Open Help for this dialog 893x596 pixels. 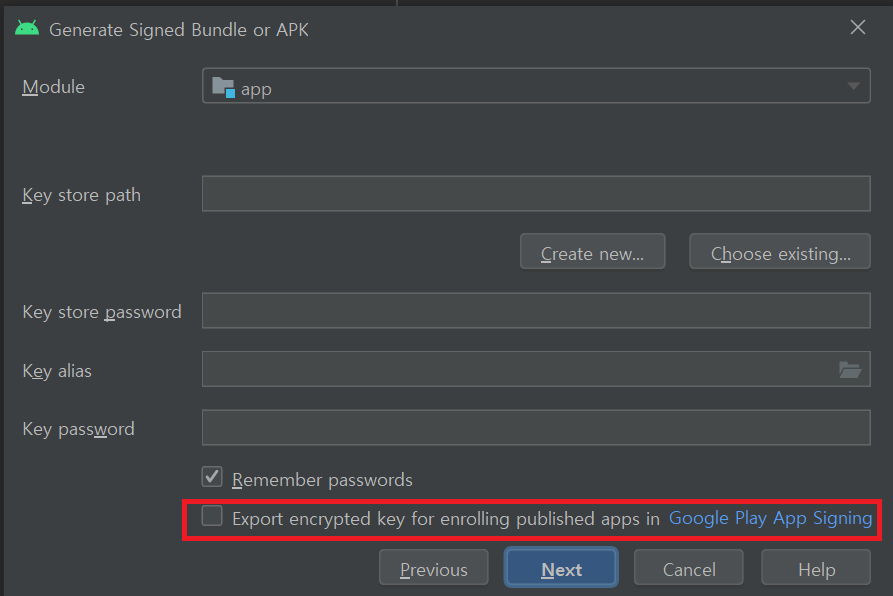click(x=816, y=569)
